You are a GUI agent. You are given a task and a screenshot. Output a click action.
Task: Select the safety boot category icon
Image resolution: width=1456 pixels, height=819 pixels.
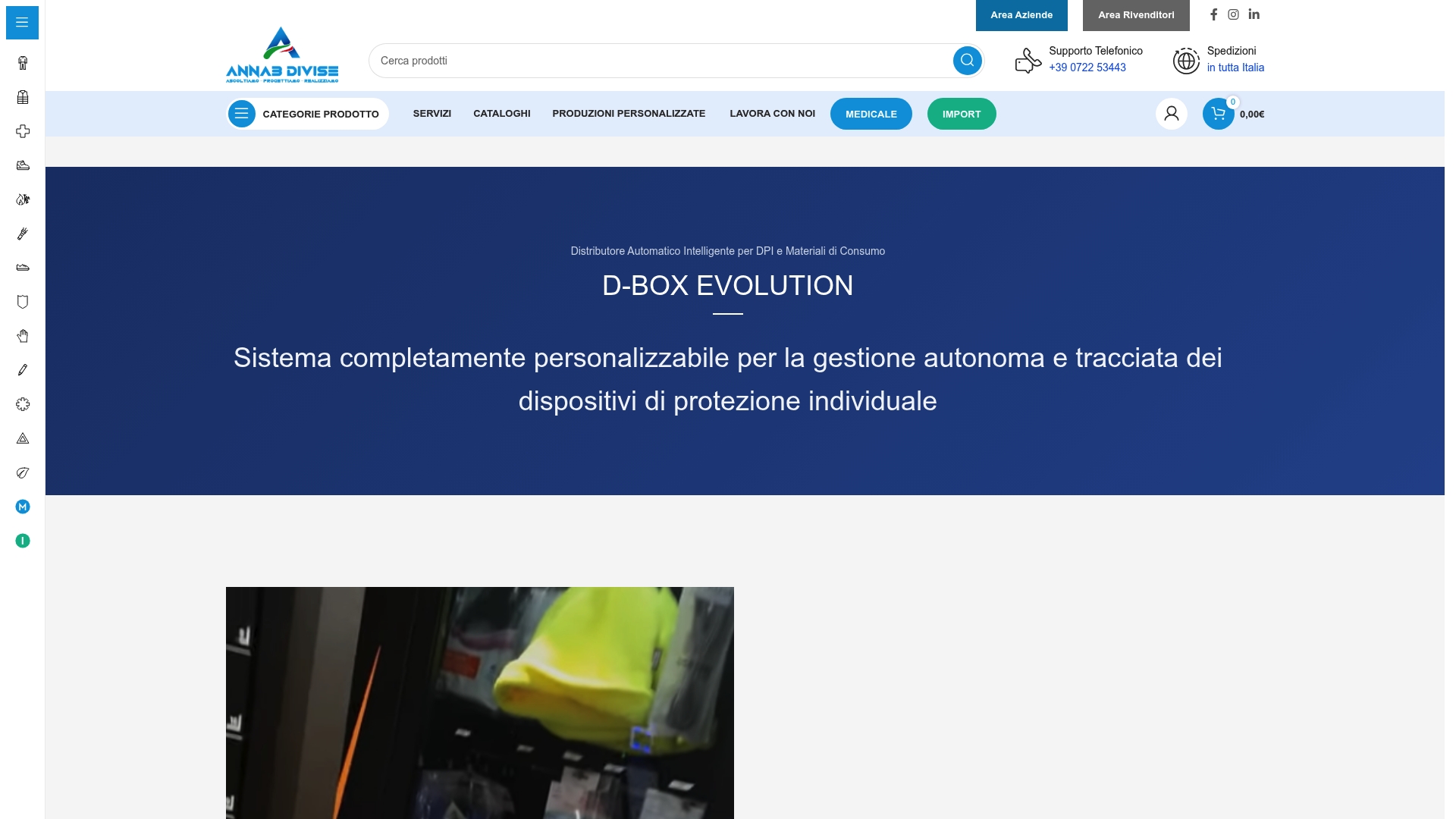coord(23,165)
